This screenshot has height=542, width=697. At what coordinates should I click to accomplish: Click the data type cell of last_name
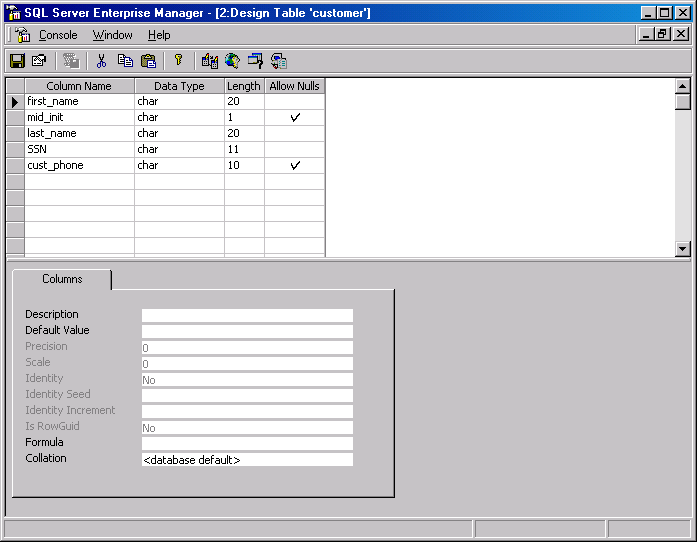click(180, 133)
